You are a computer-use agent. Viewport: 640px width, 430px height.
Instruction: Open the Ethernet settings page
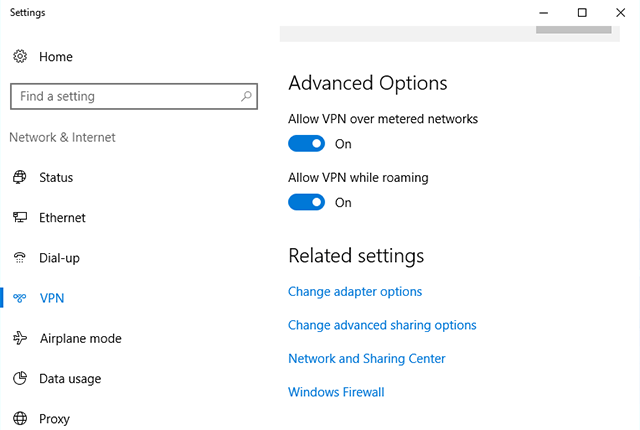click(62, 218)
